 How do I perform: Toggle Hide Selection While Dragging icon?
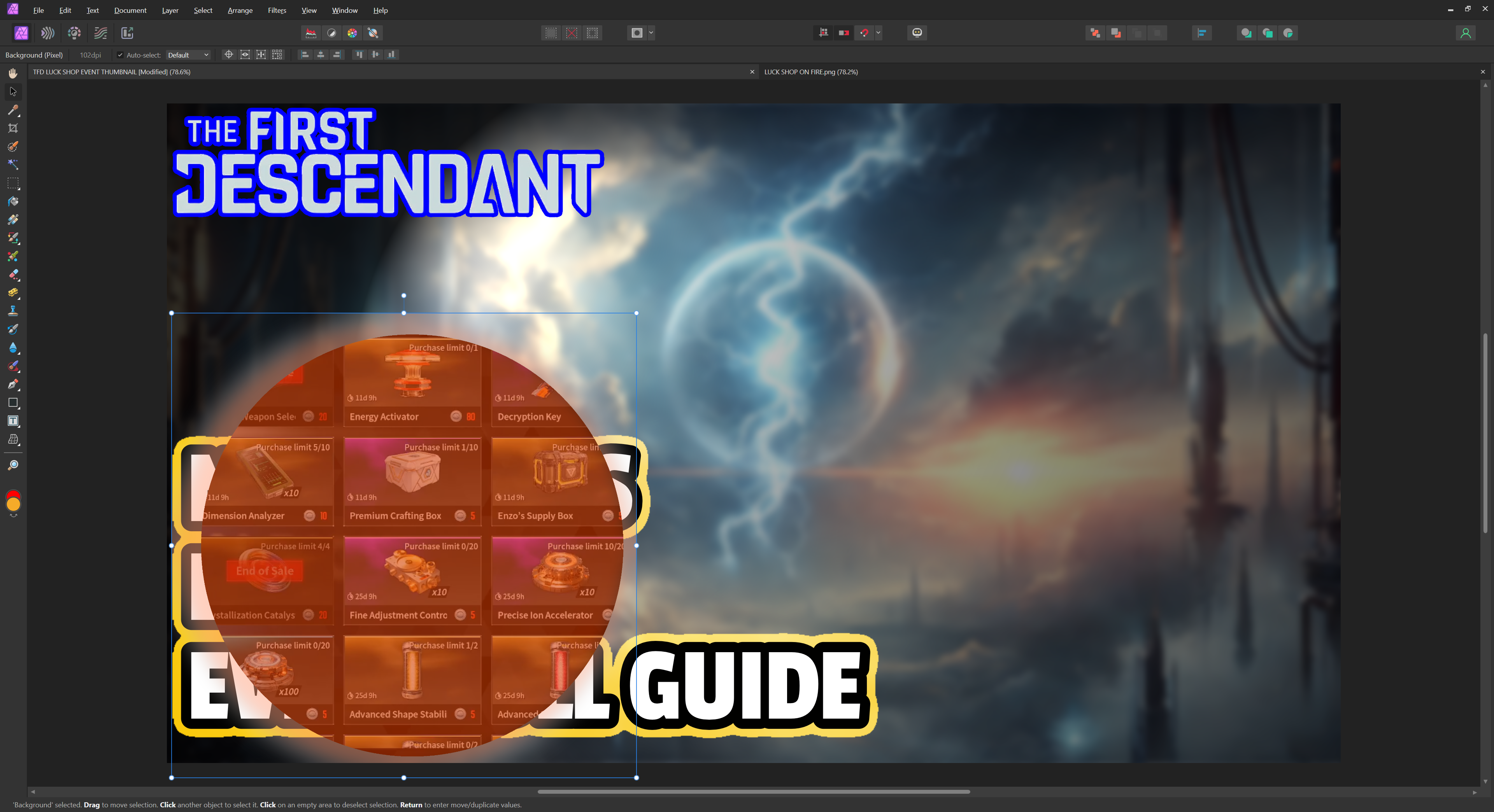point(245,54)
